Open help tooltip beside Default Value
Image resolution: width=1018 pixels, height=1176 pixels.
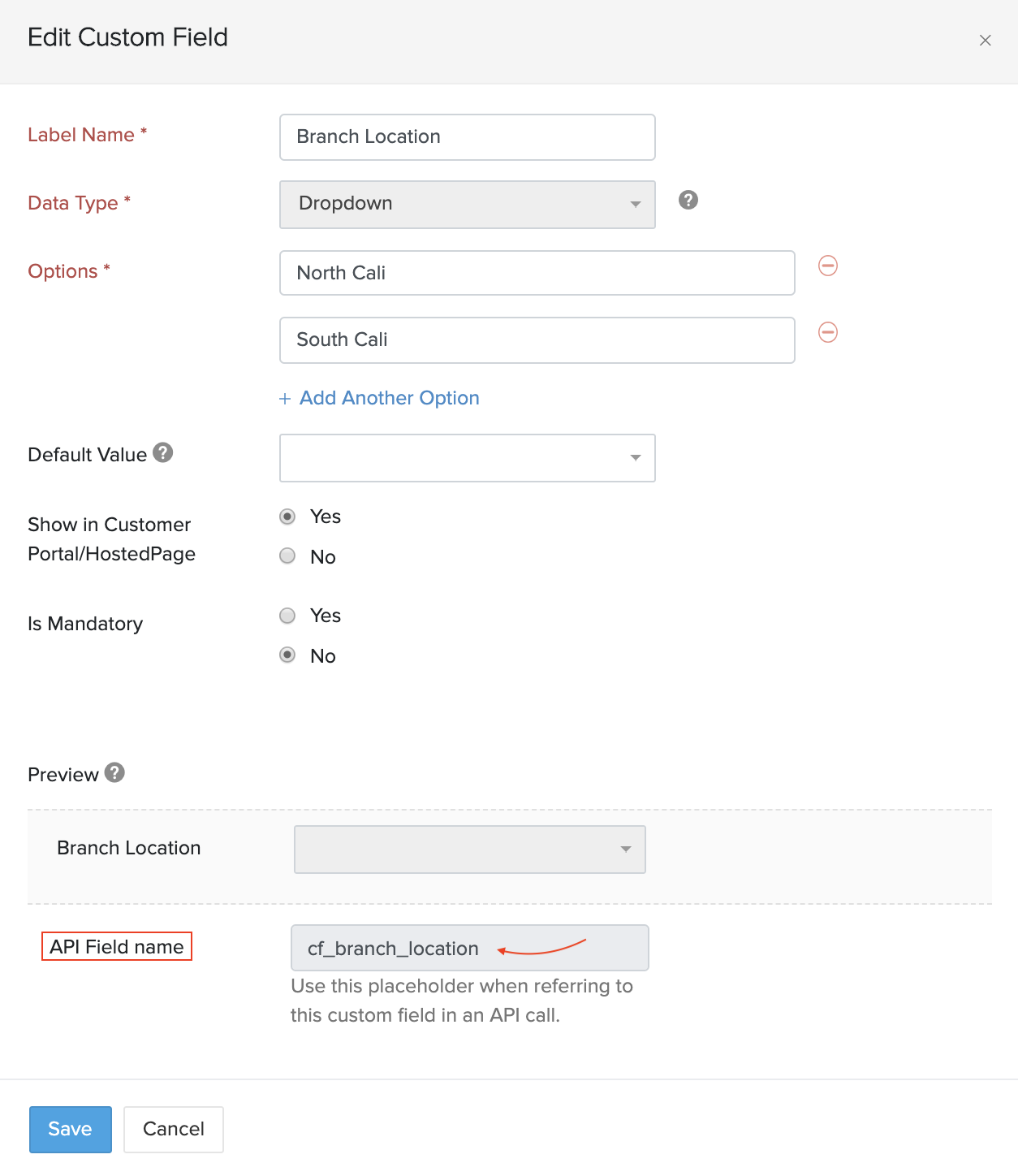[162, 453]
